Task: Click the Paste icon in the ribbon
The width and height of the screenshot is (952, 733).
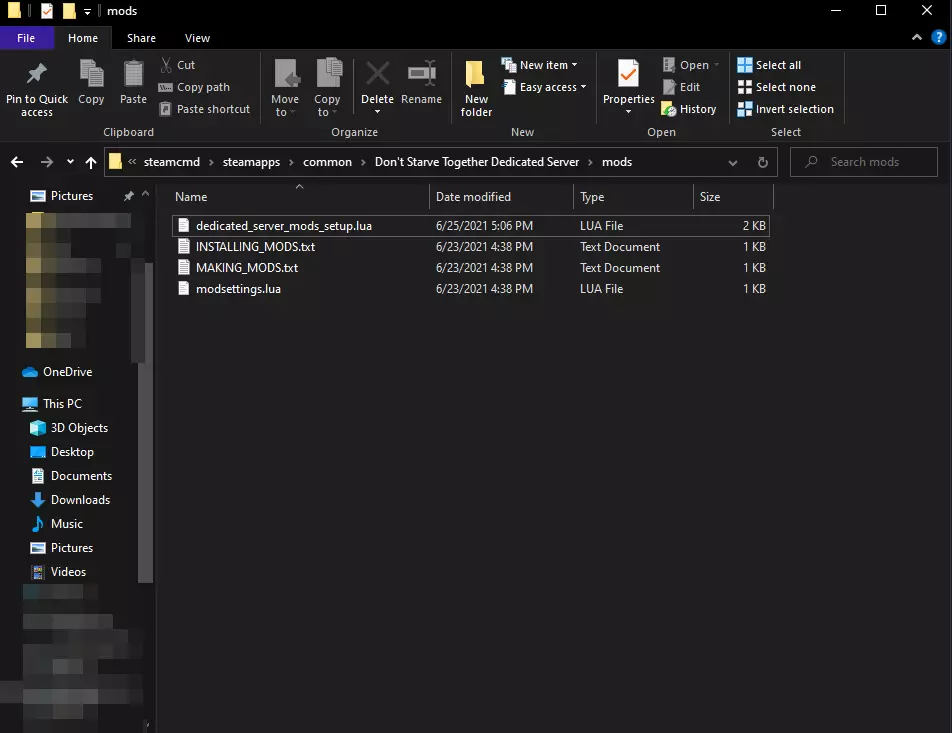Action: click(133, 76)
